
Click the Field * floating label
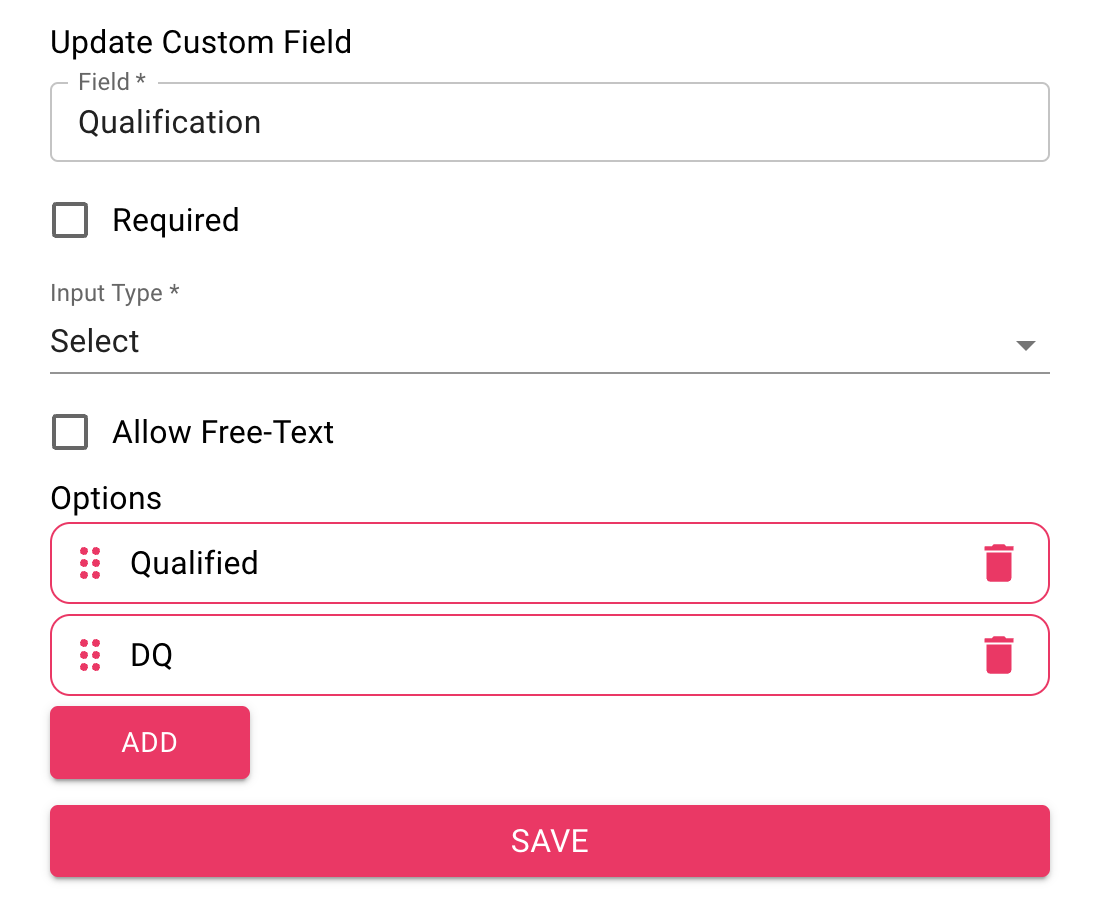[112, 82]
